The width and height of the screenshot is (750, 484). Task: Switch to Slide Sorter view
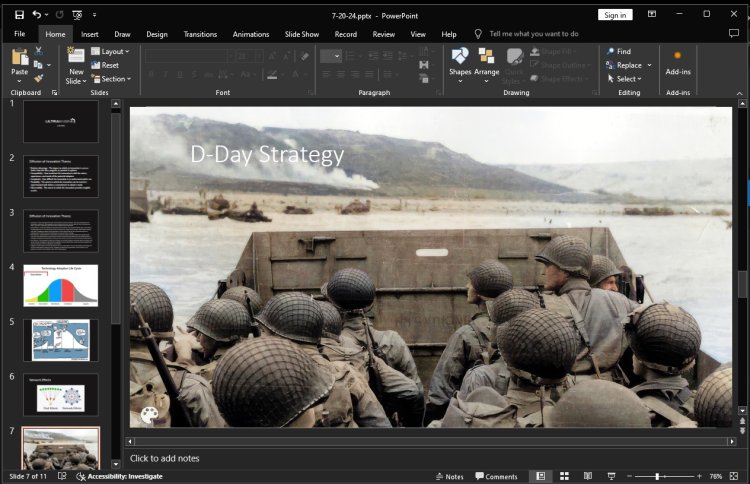[564, 476]
